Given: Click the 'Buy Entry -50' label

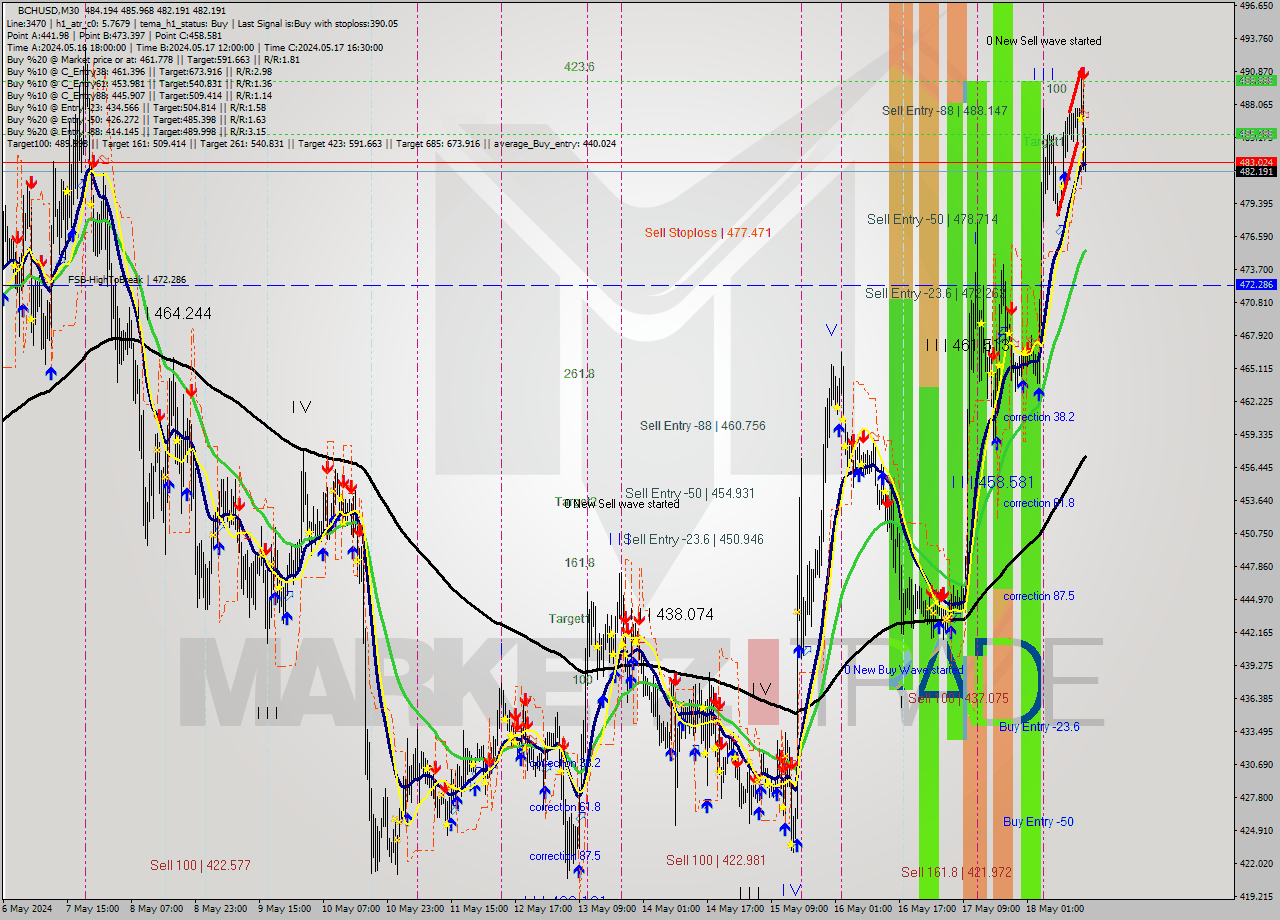Looking at the screenshot, I should point(1038,822).
